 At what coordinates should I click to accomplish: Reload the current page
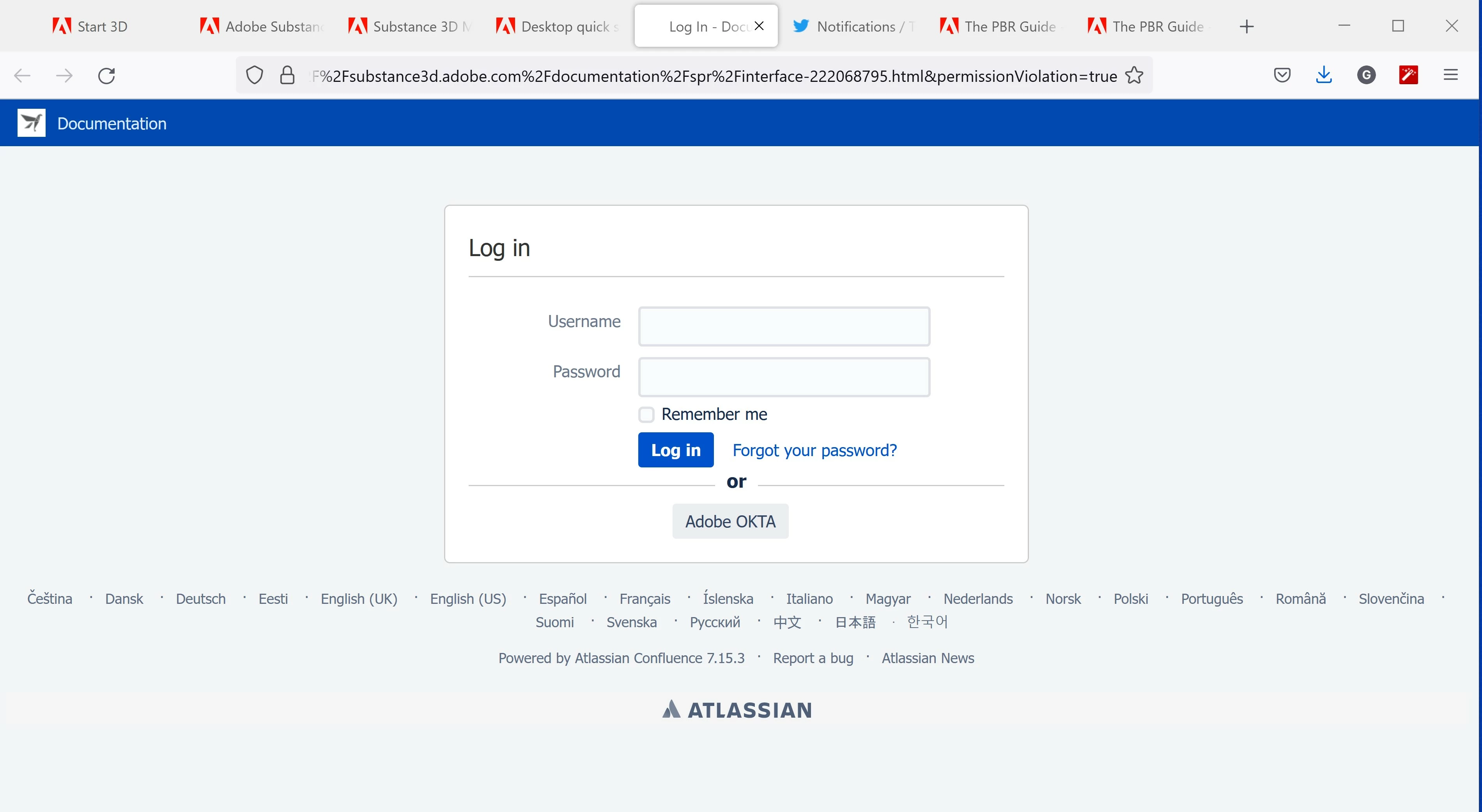click(106, 75)
